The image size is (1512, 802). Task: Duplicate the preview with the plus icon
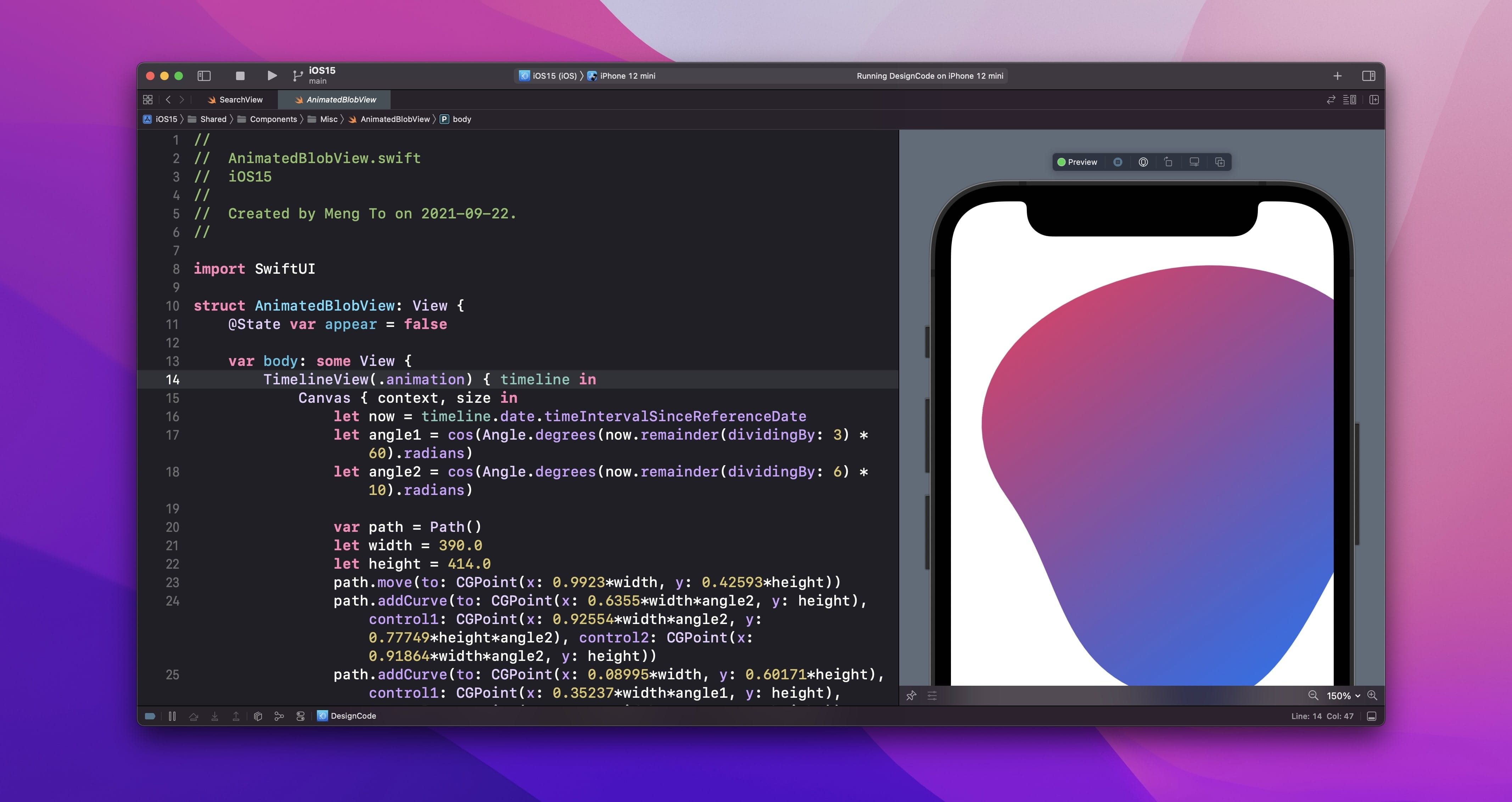pos(1220,162)
